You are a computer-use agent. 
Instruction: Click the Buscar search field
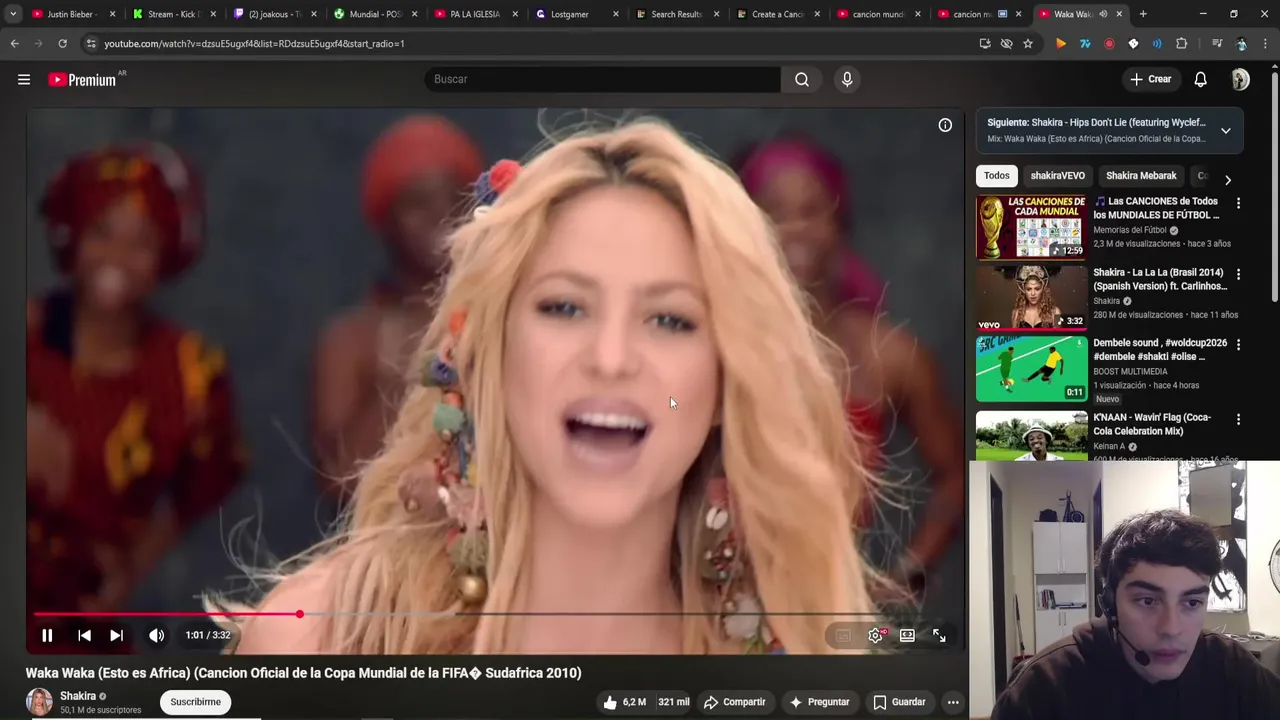[x=602, y=79]
